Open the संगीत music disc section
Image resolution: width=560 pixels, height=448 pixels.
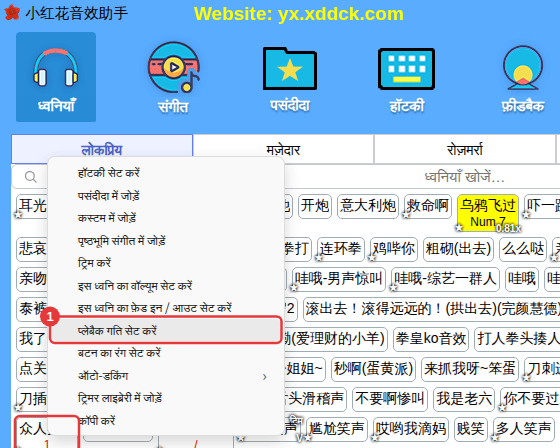pos(174,77)
